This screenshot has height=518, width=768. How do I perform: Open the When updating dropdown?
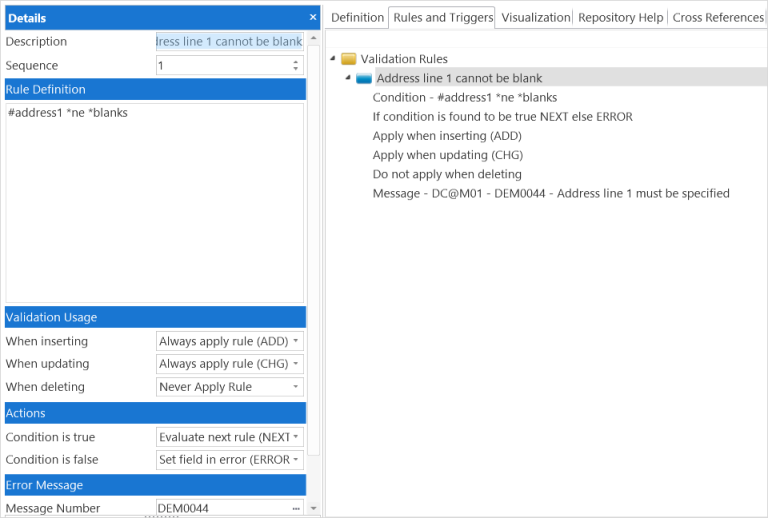point(296,364)
